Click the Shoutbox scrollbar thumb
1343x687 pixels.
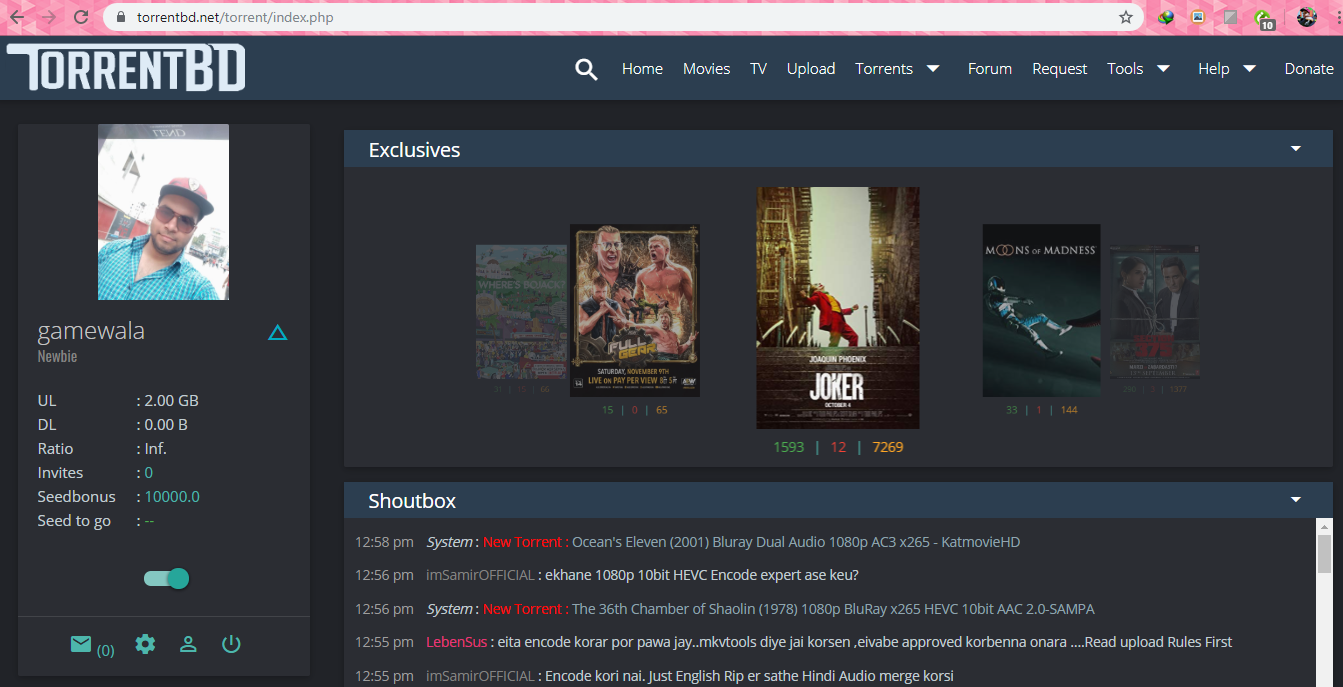(x=1324, y=552)
